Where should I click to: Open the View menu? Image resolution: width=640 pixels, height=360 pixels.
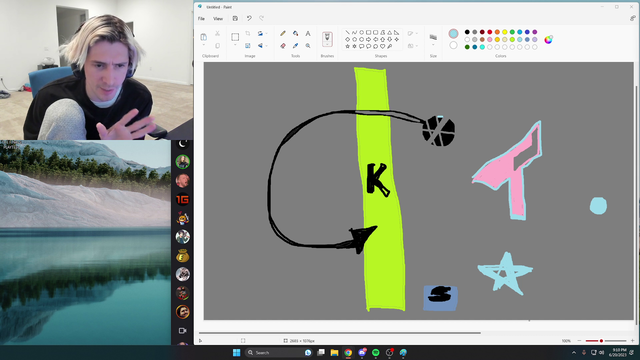[x=218, y=18]
